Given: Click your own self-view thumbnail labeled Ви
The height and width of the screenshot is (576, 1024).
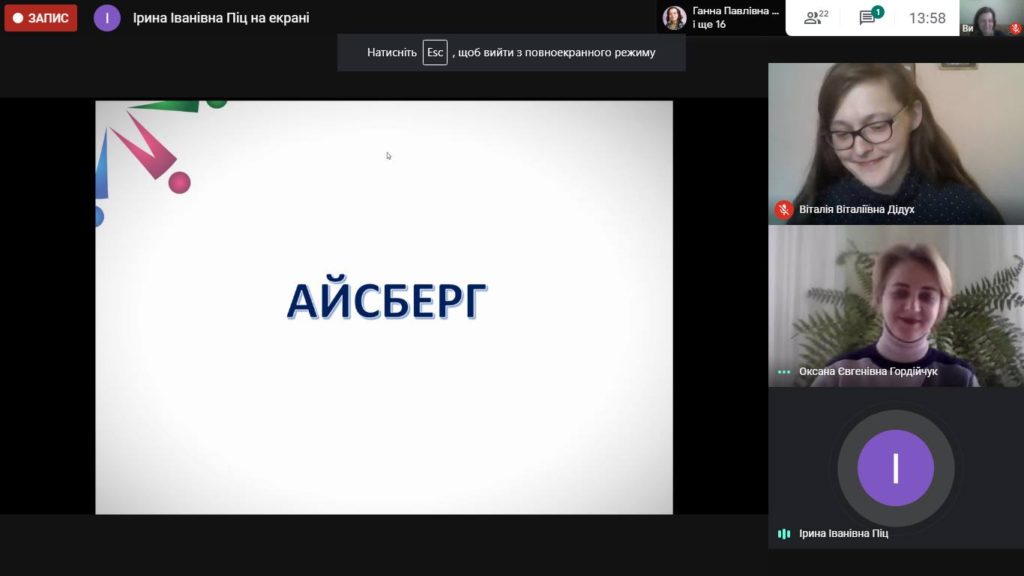Looking at the screenshot, I should click(x=991, y=18).
